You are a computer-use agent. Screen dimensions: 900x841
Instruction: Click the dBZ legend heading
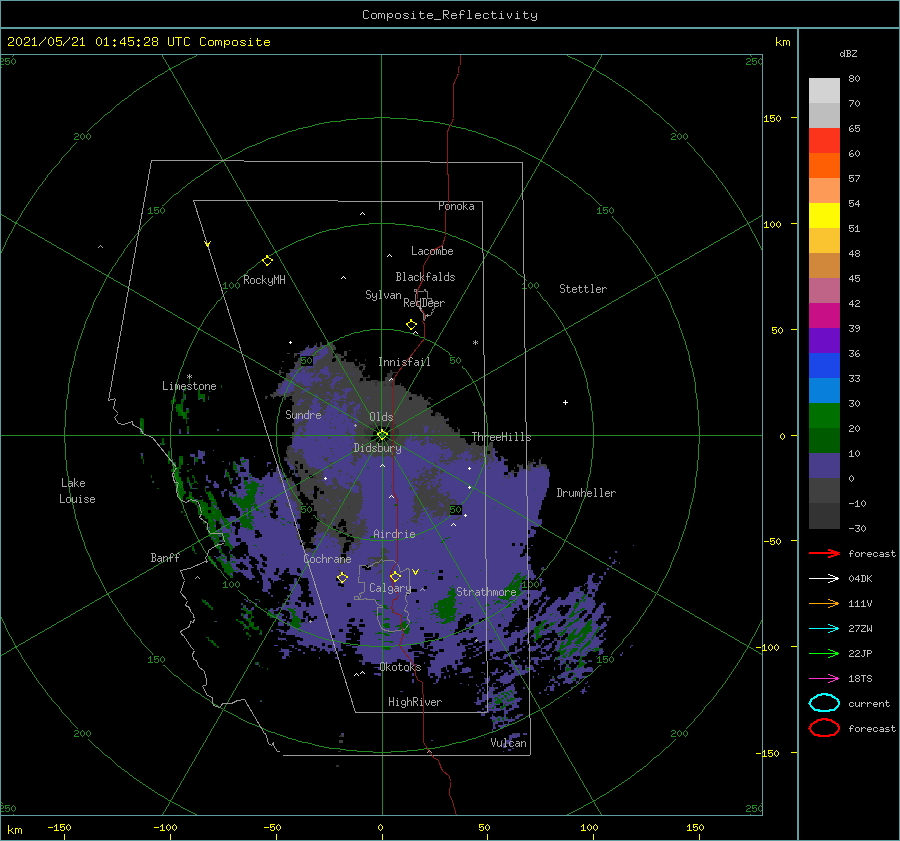[848, 53]
